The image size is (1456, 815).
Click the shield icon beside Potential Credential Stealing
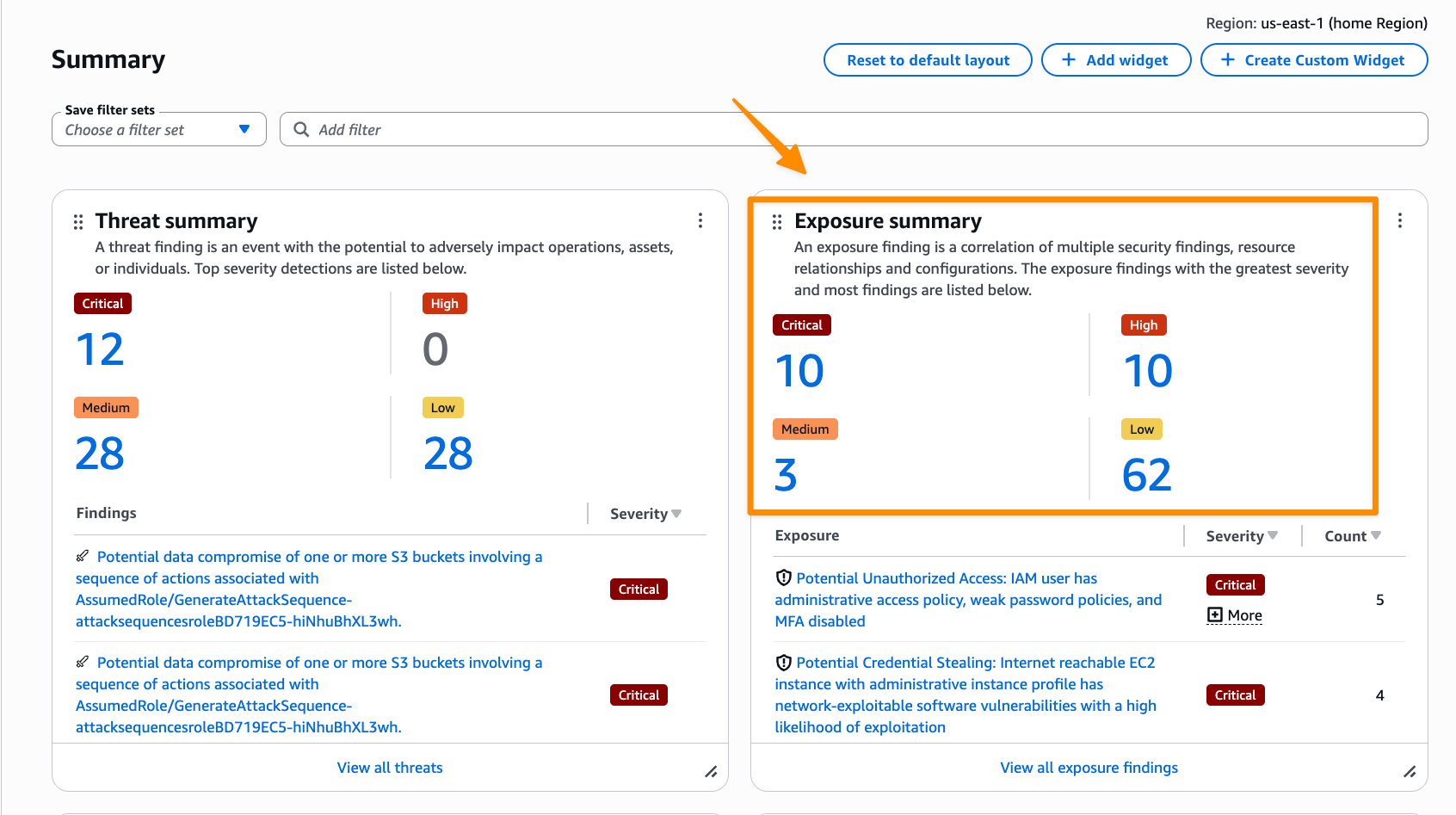click(x=783, y=662)
